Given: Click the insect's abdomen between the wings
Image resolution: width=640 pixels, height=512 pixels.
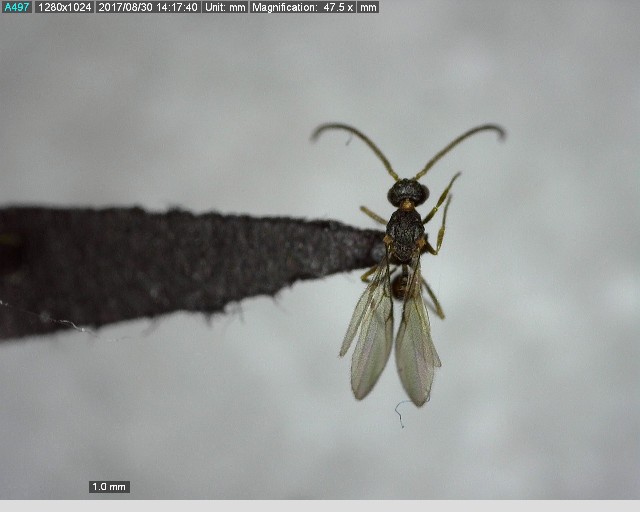Looking at the screenshot, I should coord(399,287).
